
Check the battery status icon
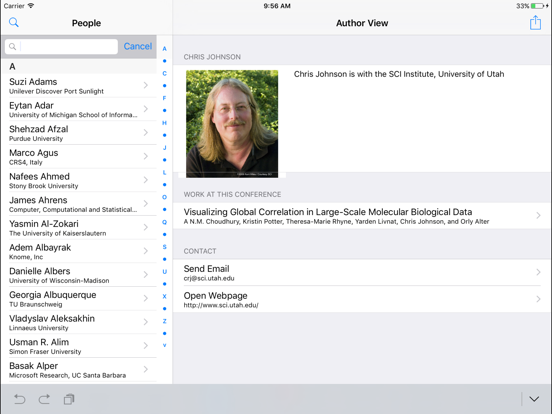[x=538, y=6]
